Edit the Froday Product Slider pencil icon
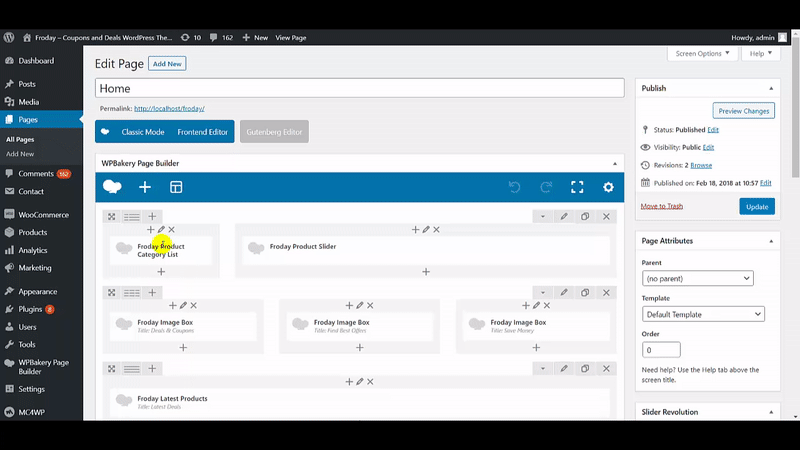The image size is (800, 450). point(426,230)
